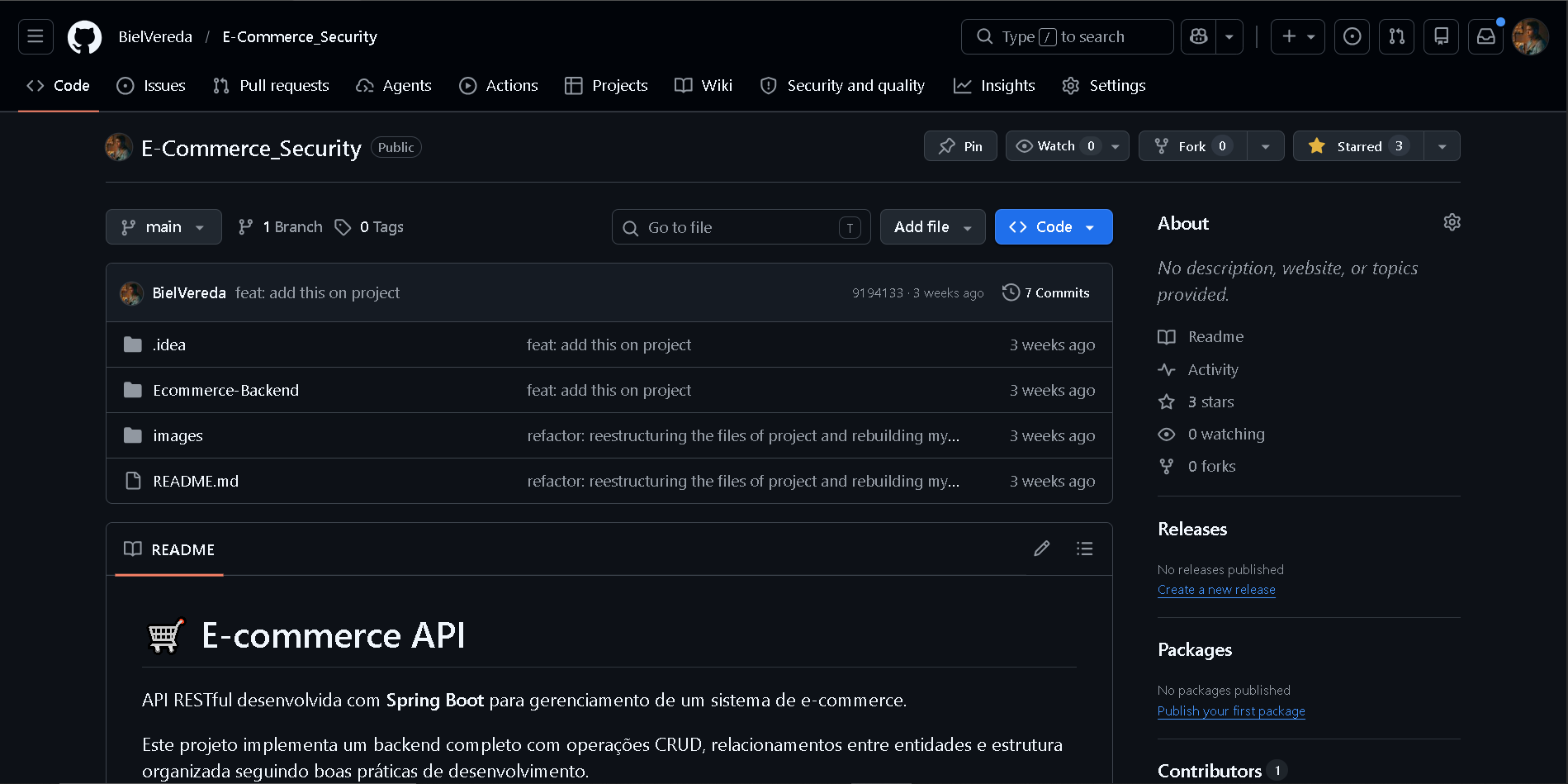Switch to the Pull requests tab
The image size is (1568, 784).
point(271,85)
